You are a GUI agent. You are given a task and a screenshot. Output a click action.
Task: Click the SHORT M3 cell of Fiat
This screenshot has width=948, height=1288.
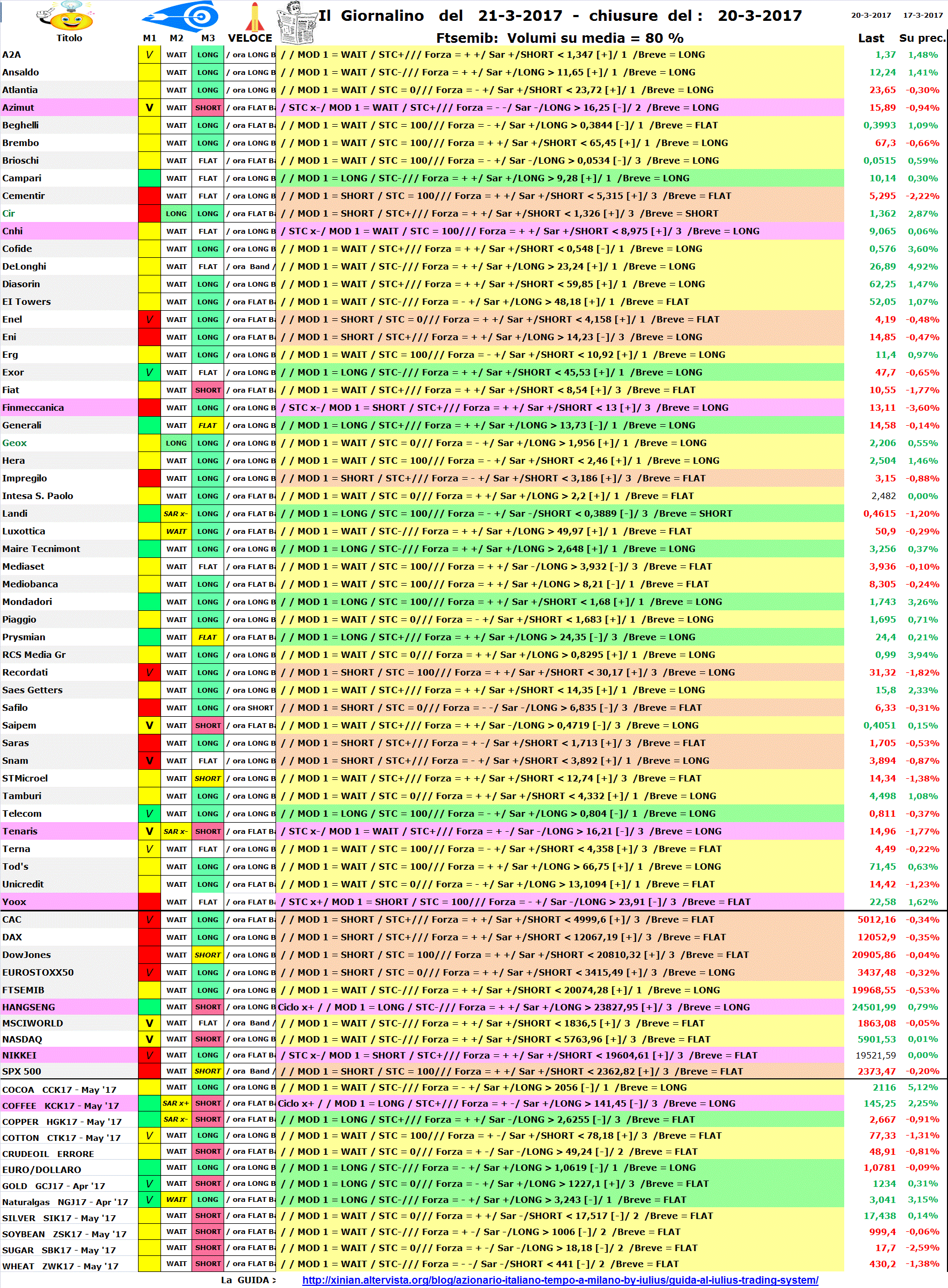coord(208,389)
